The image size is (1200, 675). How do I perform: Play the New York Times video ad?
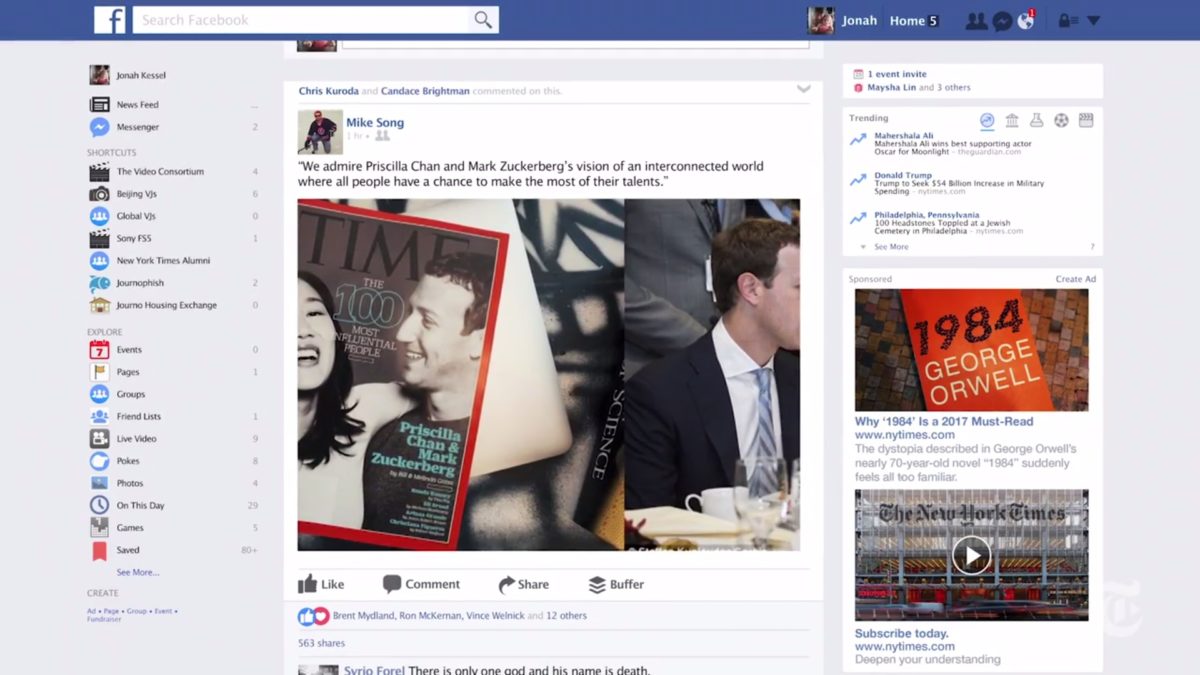point(971,555)
